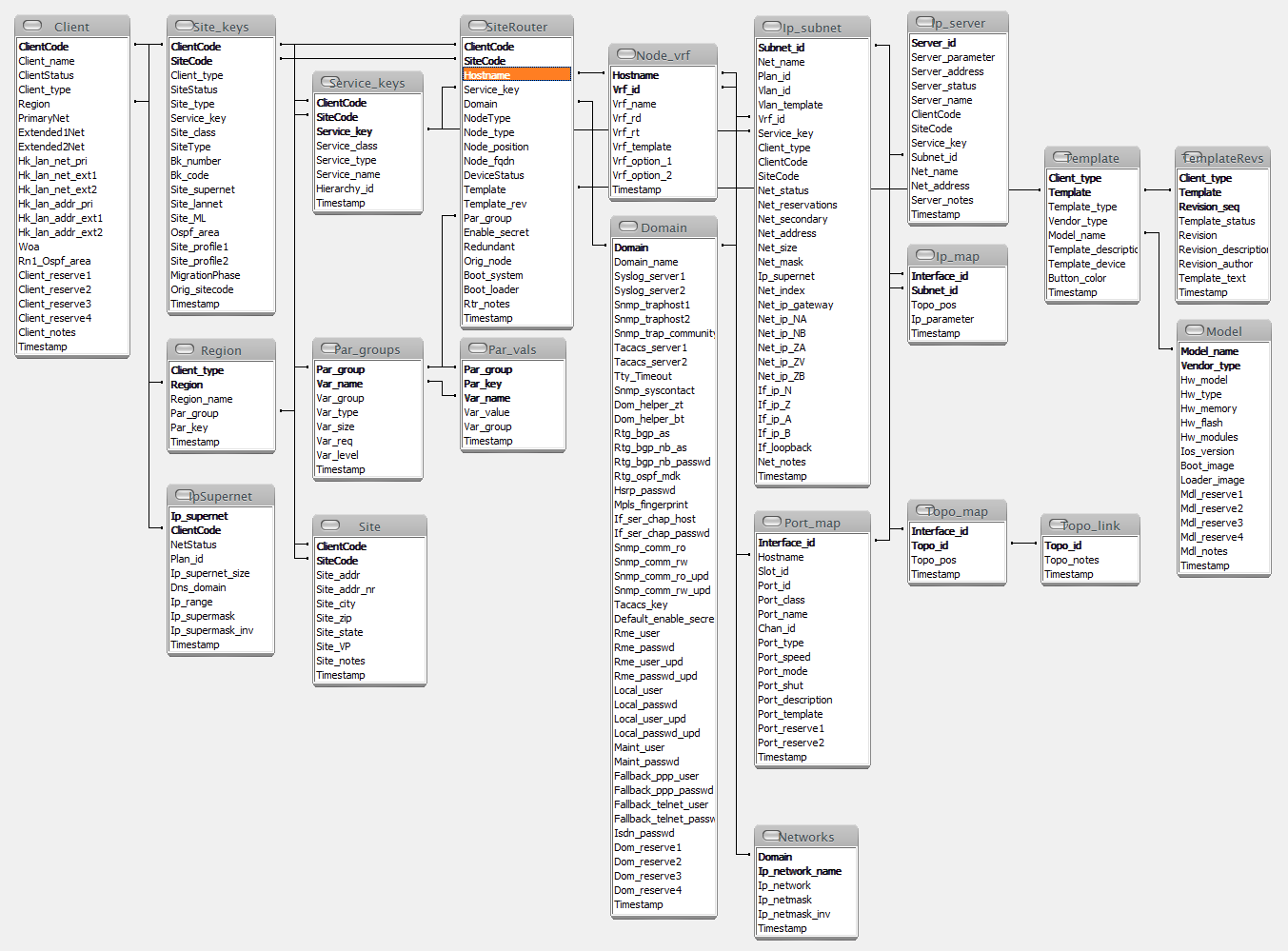Select Port_description field in Port_map table
This screenshot has height=951, width=1288.
point(795,700)
